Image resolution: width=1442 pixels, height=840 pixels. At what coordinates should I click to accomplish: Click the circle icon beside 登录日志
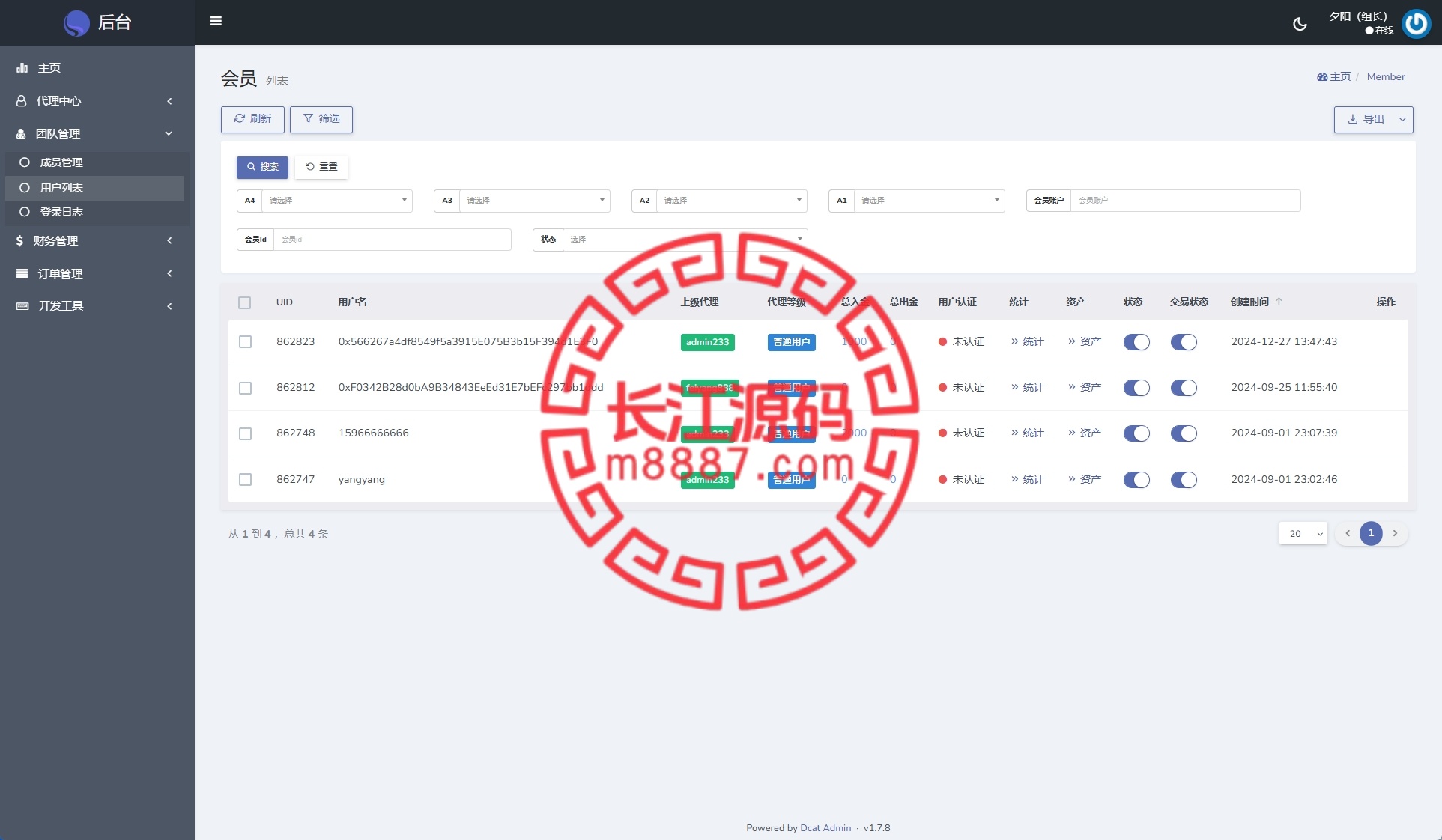[25, 212]
